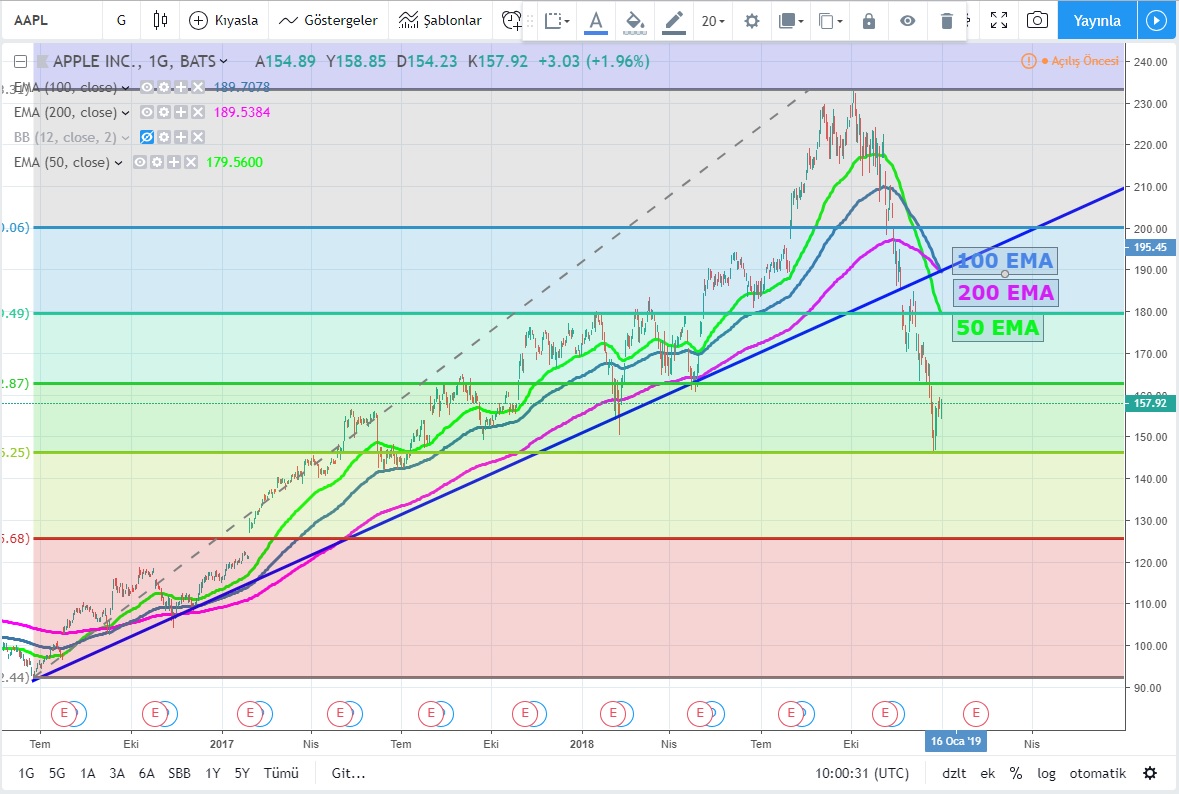1179x794 pixels.
Task: Open chart settings gear at bottom right
Action: [1150, 773]
